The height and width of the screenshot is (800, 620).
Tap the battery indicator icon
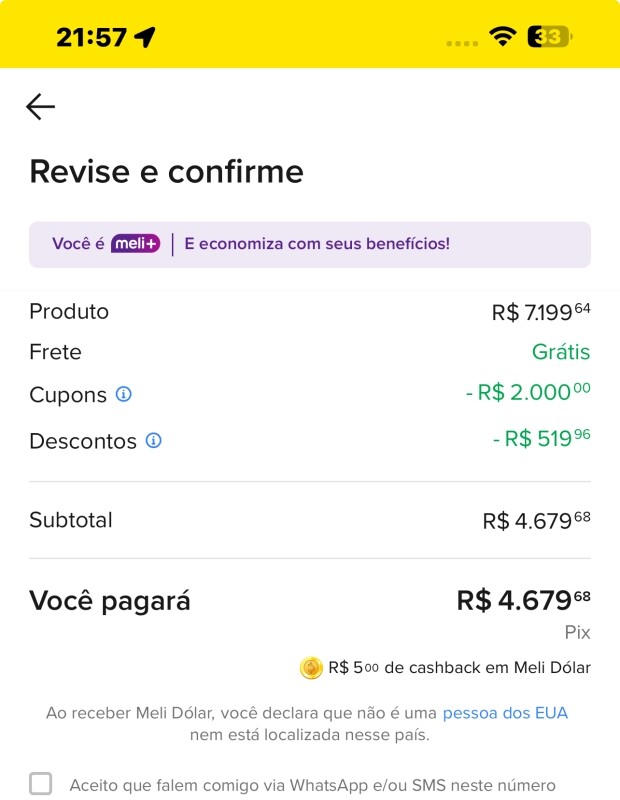point(549,37)
